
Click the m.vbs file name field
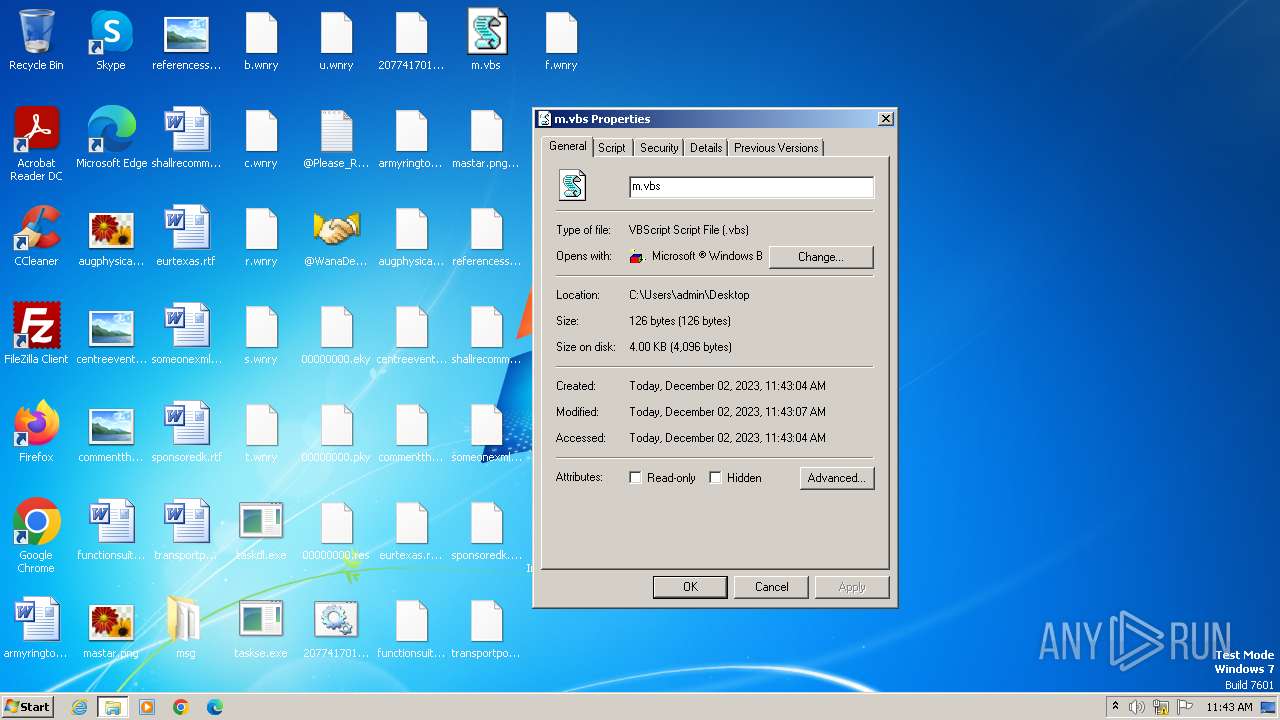[x=751, y=187]
